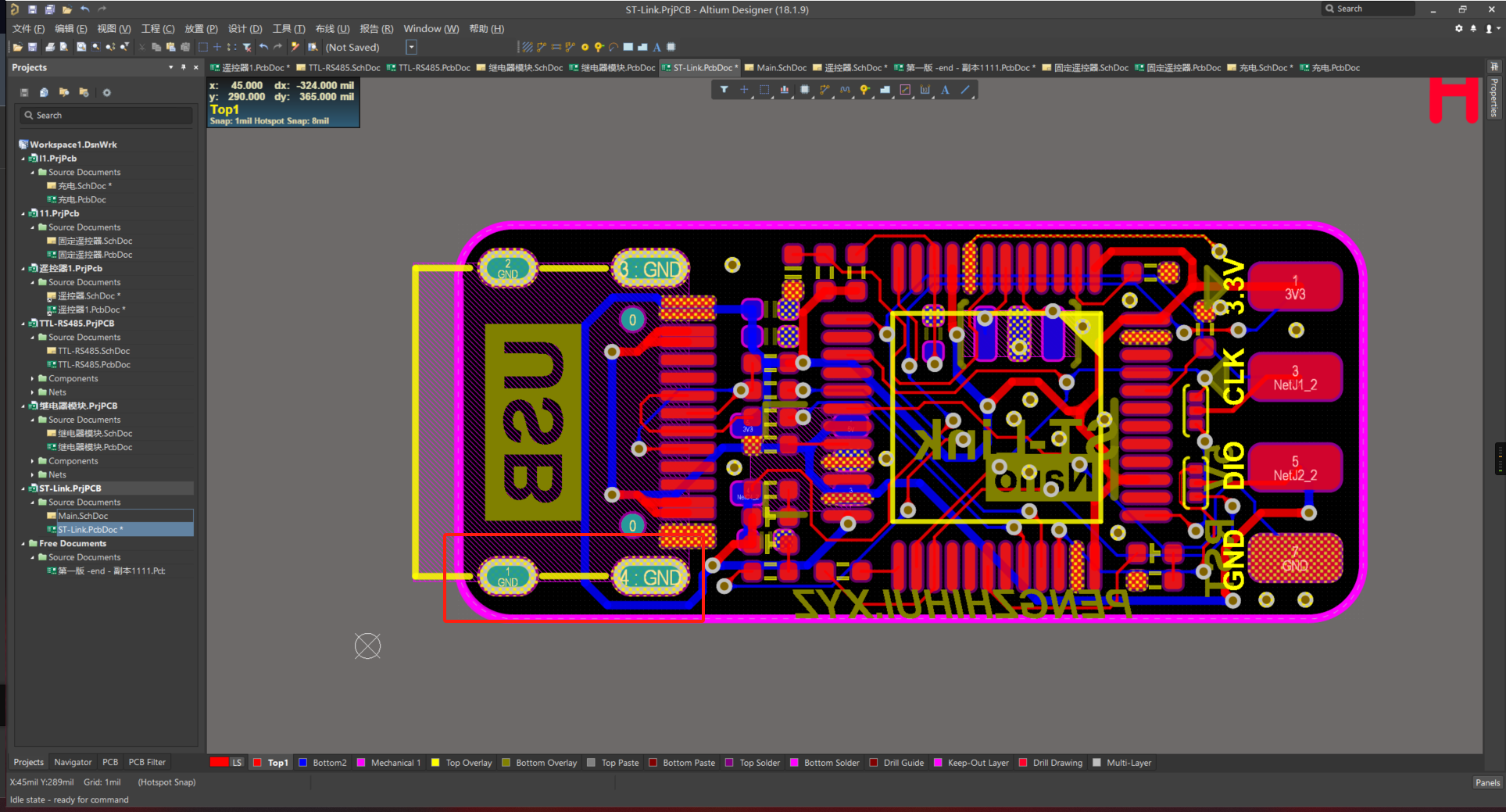Open the Panels button in status bar
The image size is (1506, 812).
tap(1486, 782)
